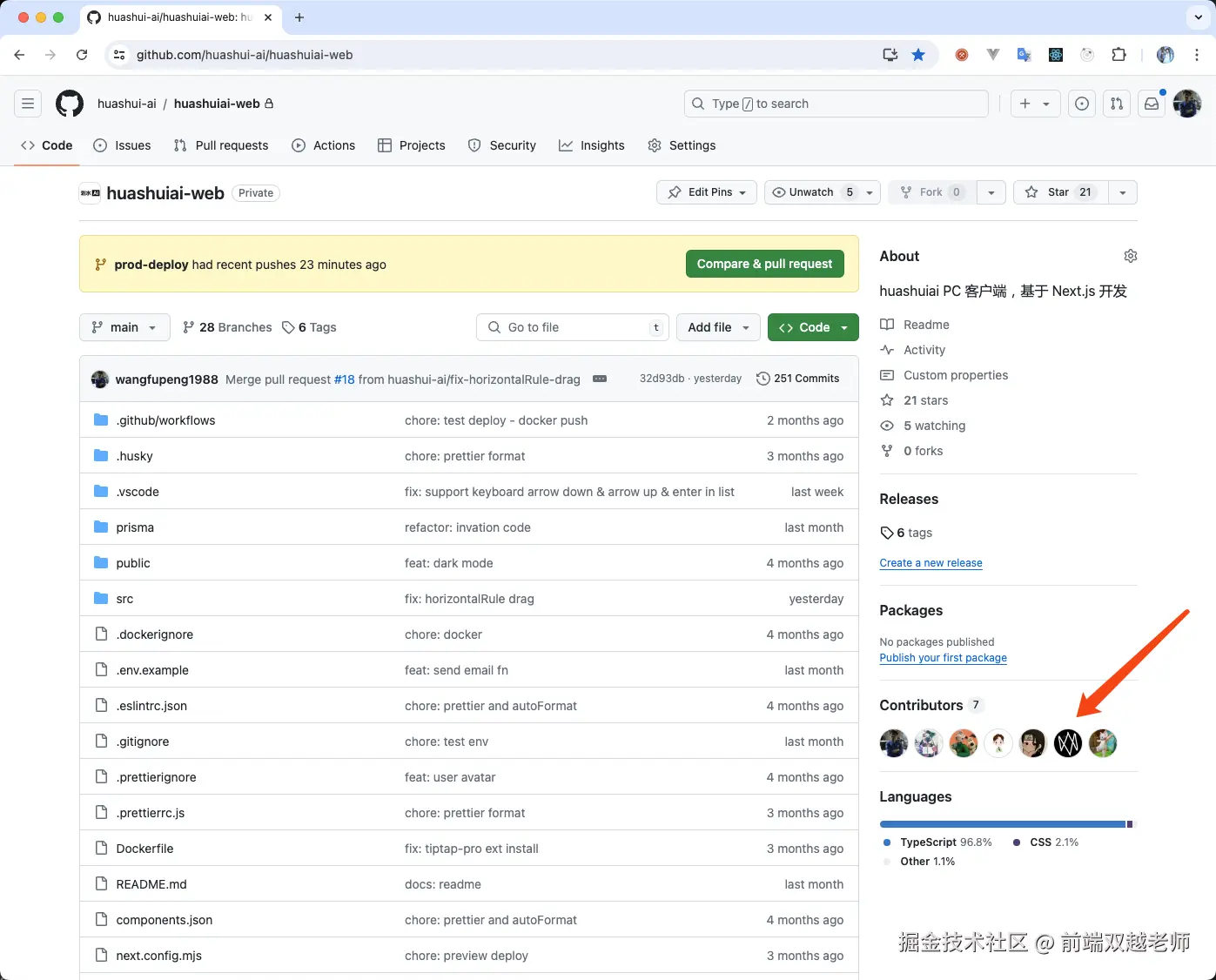
Task: Expand the latest commit message ellipsis
Action: point(599,379)
